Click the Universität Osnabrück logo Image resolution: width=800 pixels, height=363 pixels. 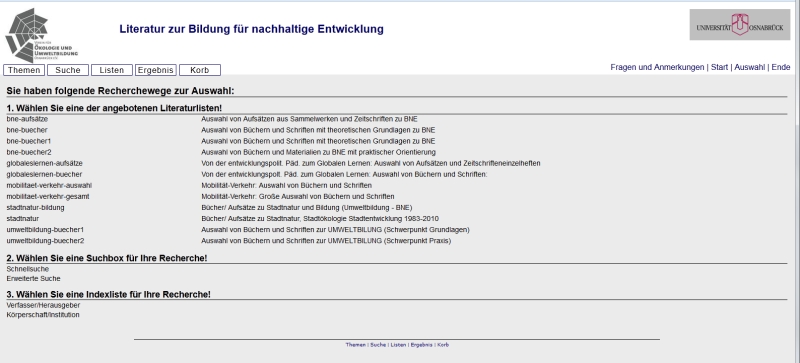(x=740, y=25)
